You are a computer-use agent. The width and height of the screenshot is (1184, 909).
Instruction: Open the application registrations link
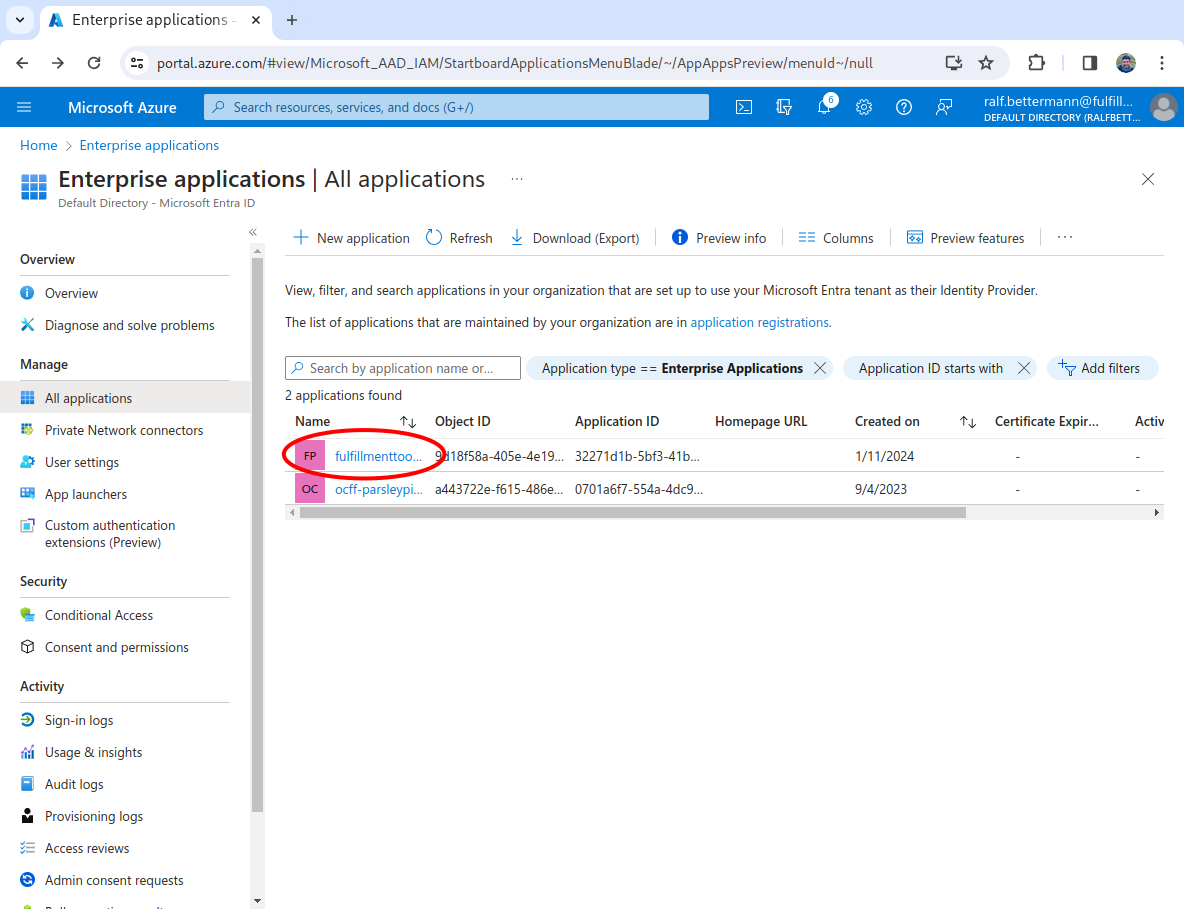tap(759, 323)
